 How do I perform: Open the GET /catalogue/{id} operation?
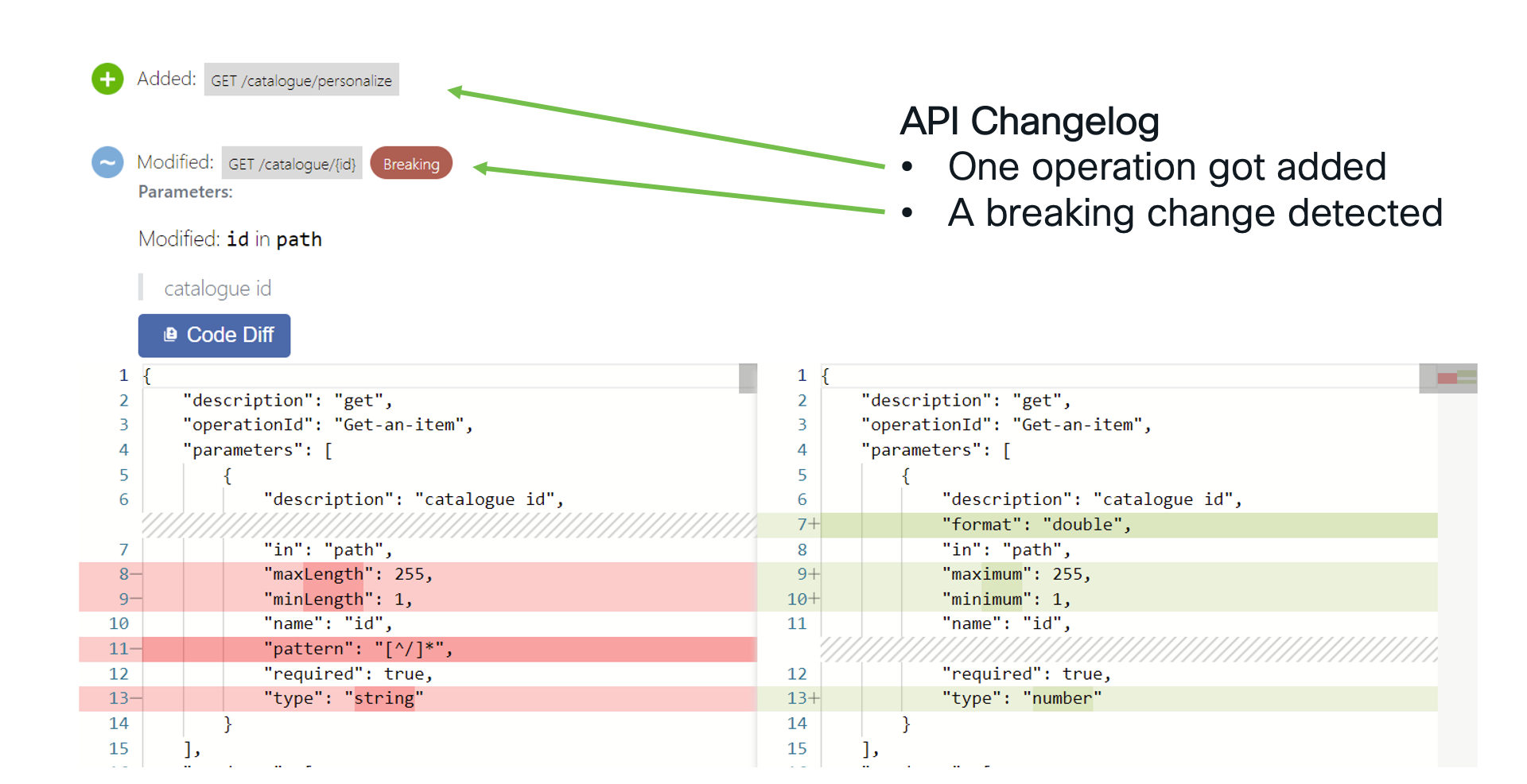[x=292, y=164]
